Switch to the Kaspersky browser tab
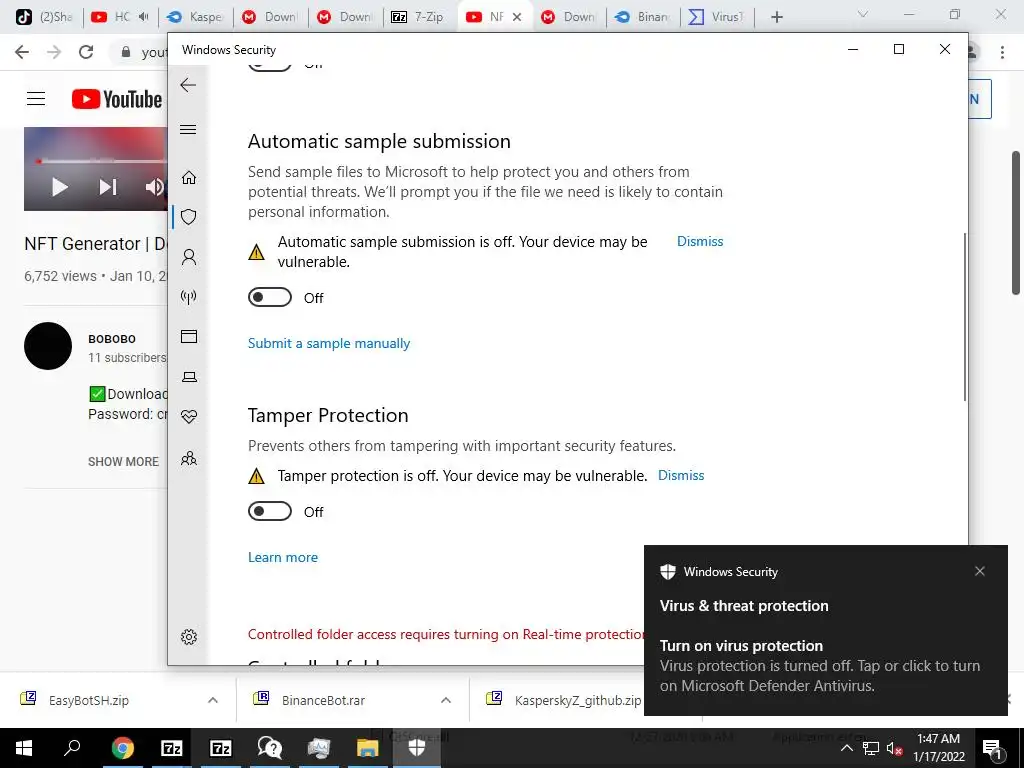1024x768 pixels. click(195, 17)
